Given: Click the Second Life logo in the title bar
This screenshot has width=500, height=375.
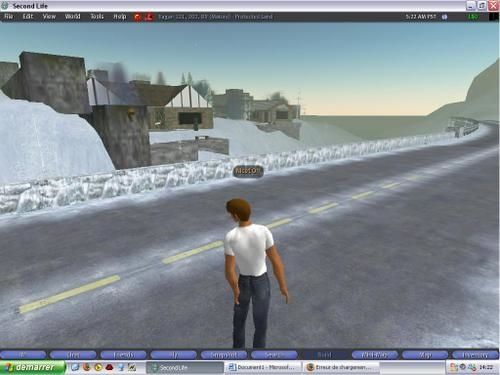Looking at the screenshot, I should tap(5, 6).
